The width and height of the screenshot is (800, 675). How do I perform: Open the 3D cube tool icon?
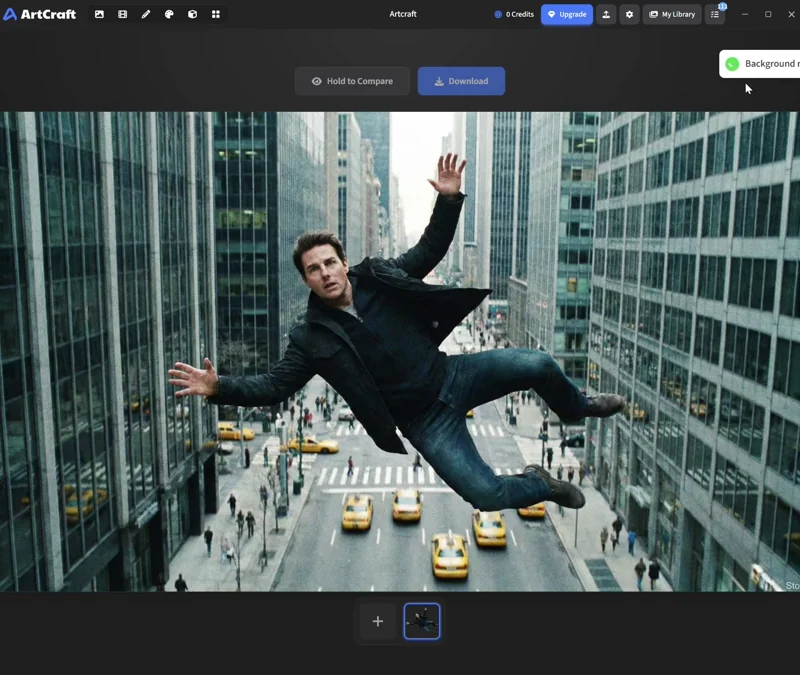pos(192,14)
